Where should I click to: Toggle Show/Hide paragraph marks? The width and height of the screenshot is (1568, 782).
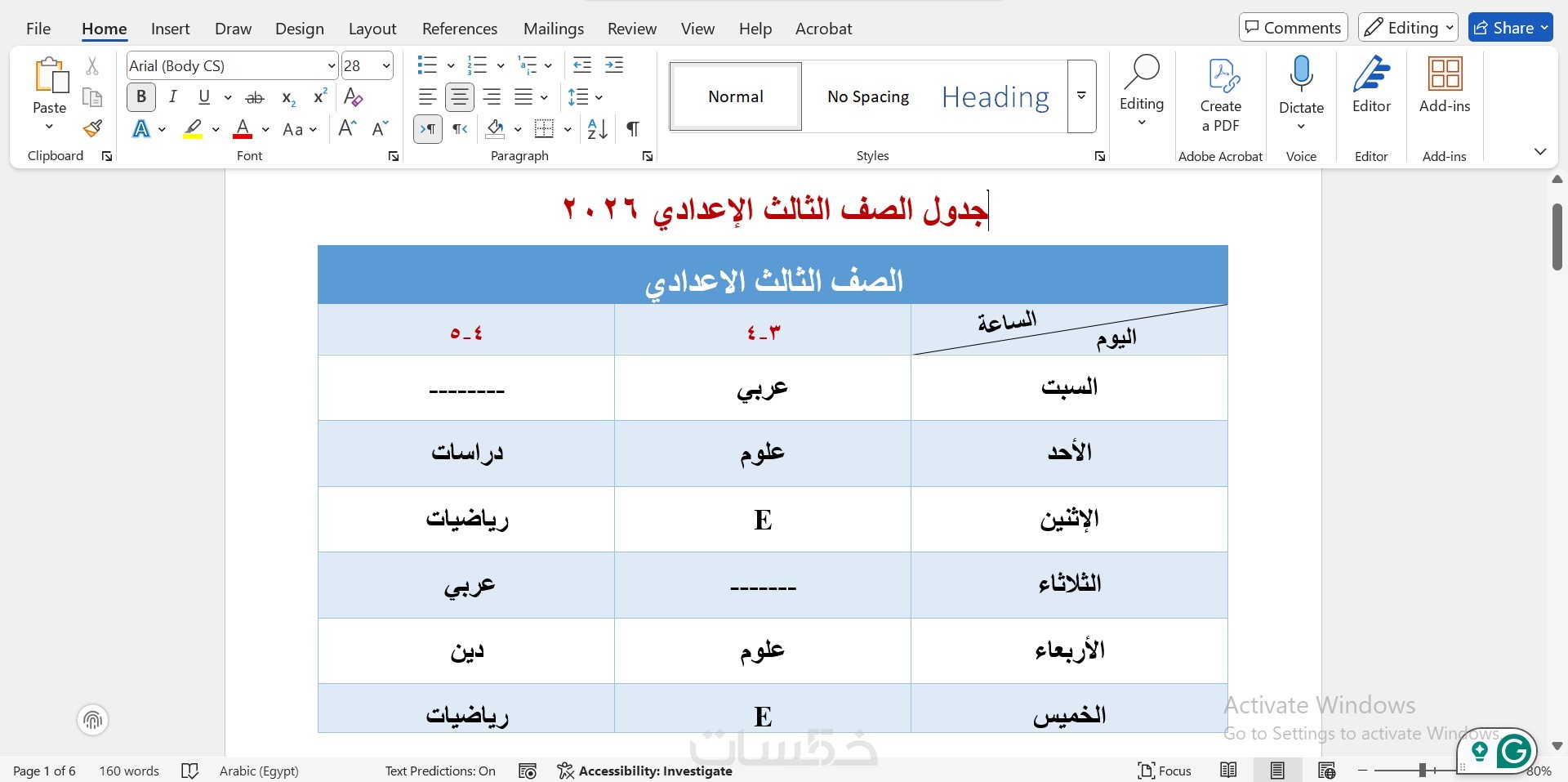point(632,128)
